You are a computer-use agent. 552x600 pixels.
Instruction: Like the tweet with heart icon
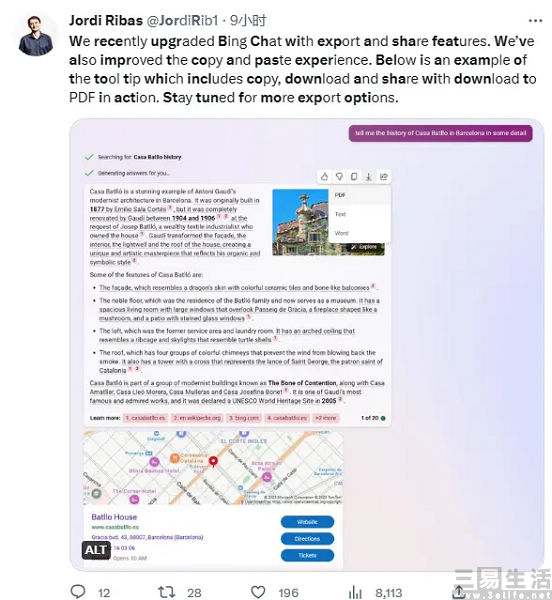[258, 592]
